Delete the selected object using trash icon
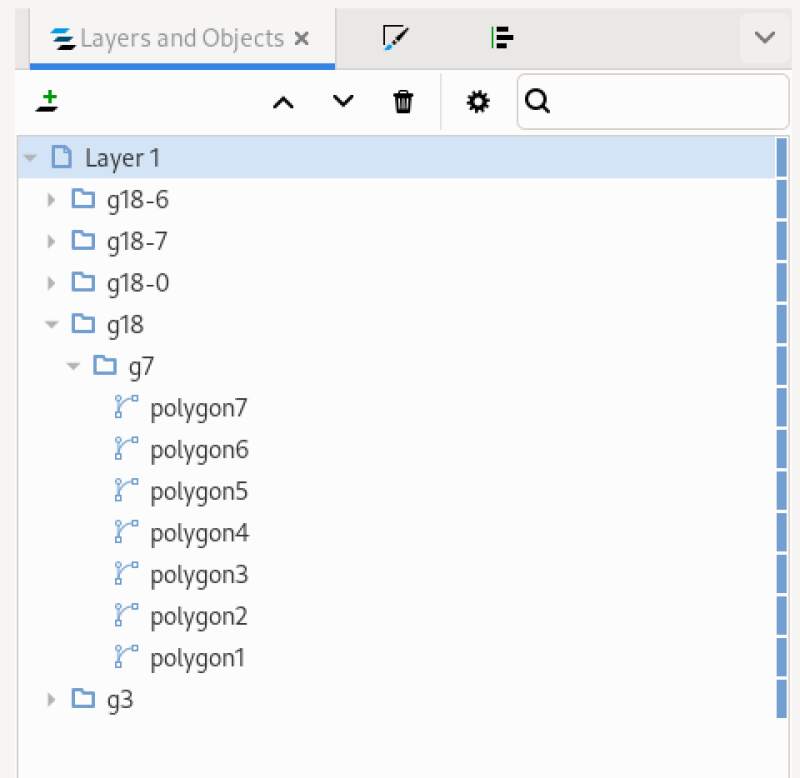Screen dimensions: 800x778 pos(403,101)
